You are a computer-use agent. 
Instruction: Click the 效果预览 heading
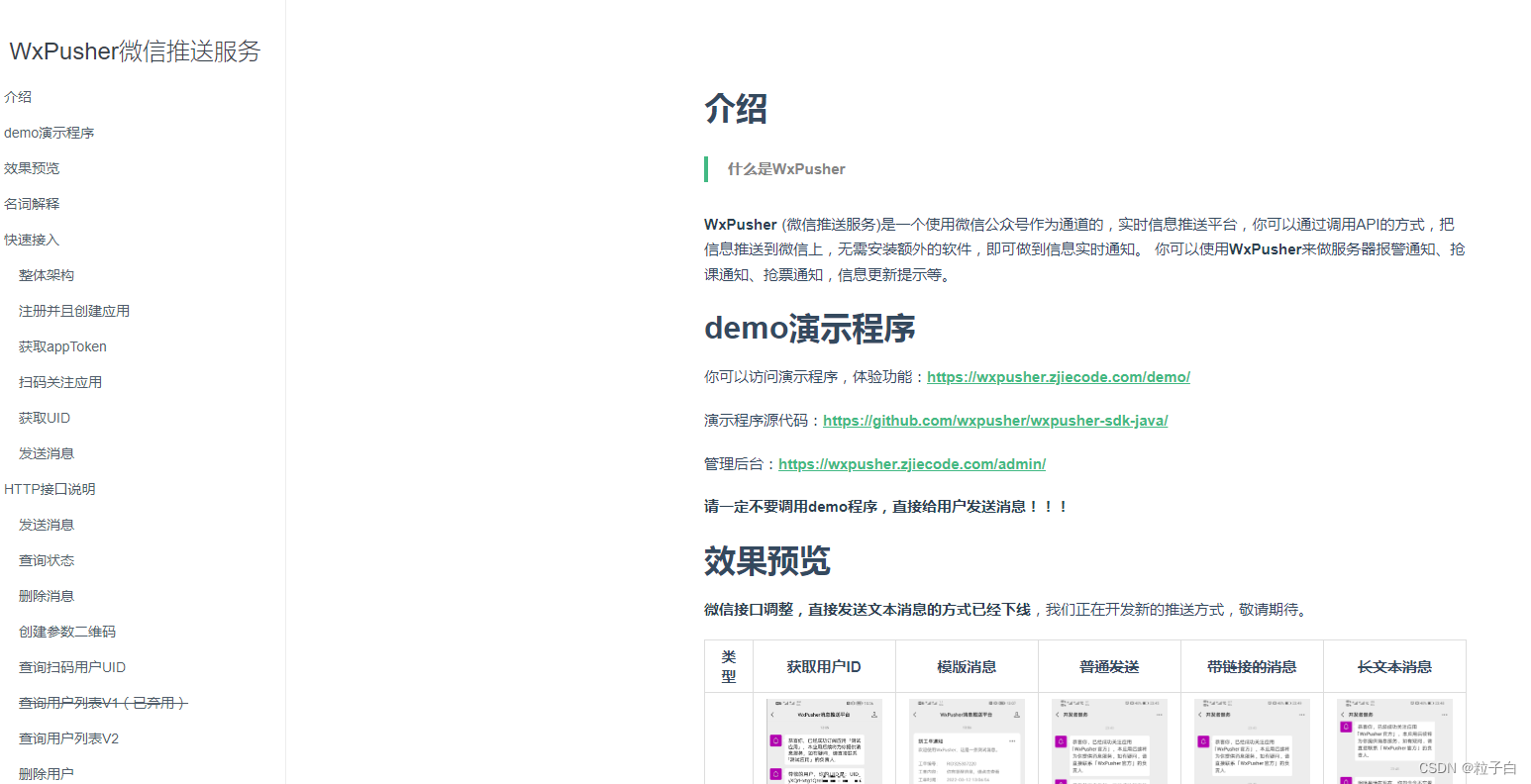(767, 560)
